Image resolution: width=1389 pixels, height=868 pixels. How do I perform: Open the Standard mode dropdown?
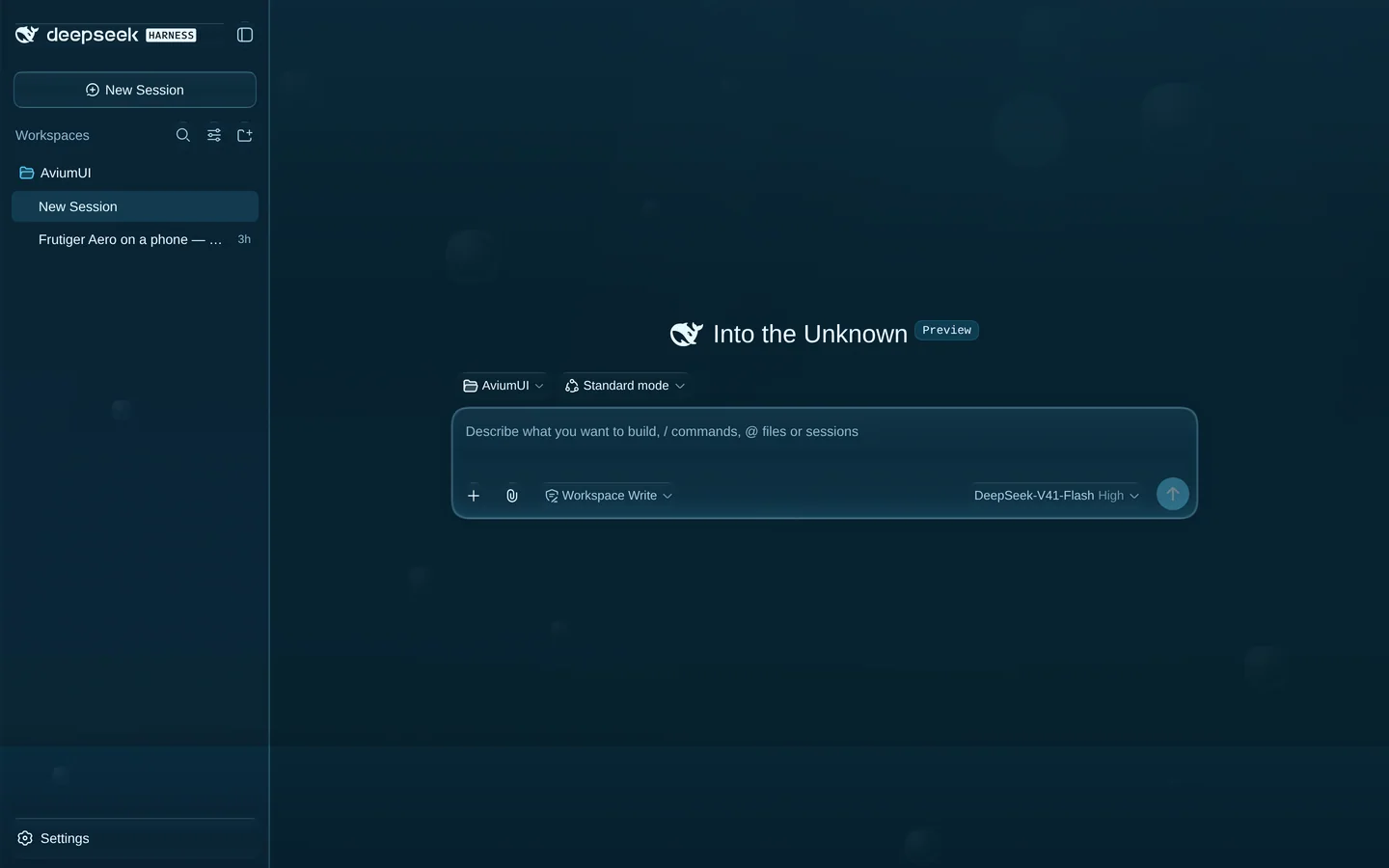coord(625,386)
